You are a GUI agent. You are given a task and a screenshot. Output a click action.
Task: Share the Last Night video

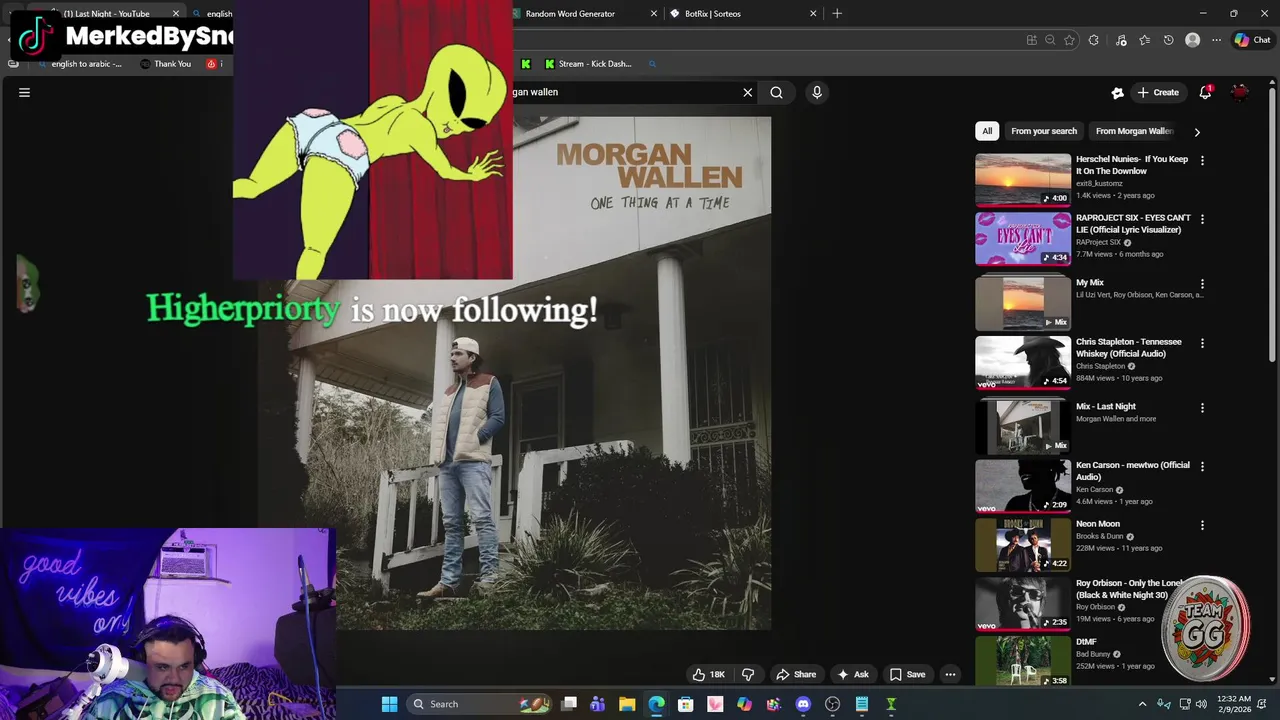796,674
